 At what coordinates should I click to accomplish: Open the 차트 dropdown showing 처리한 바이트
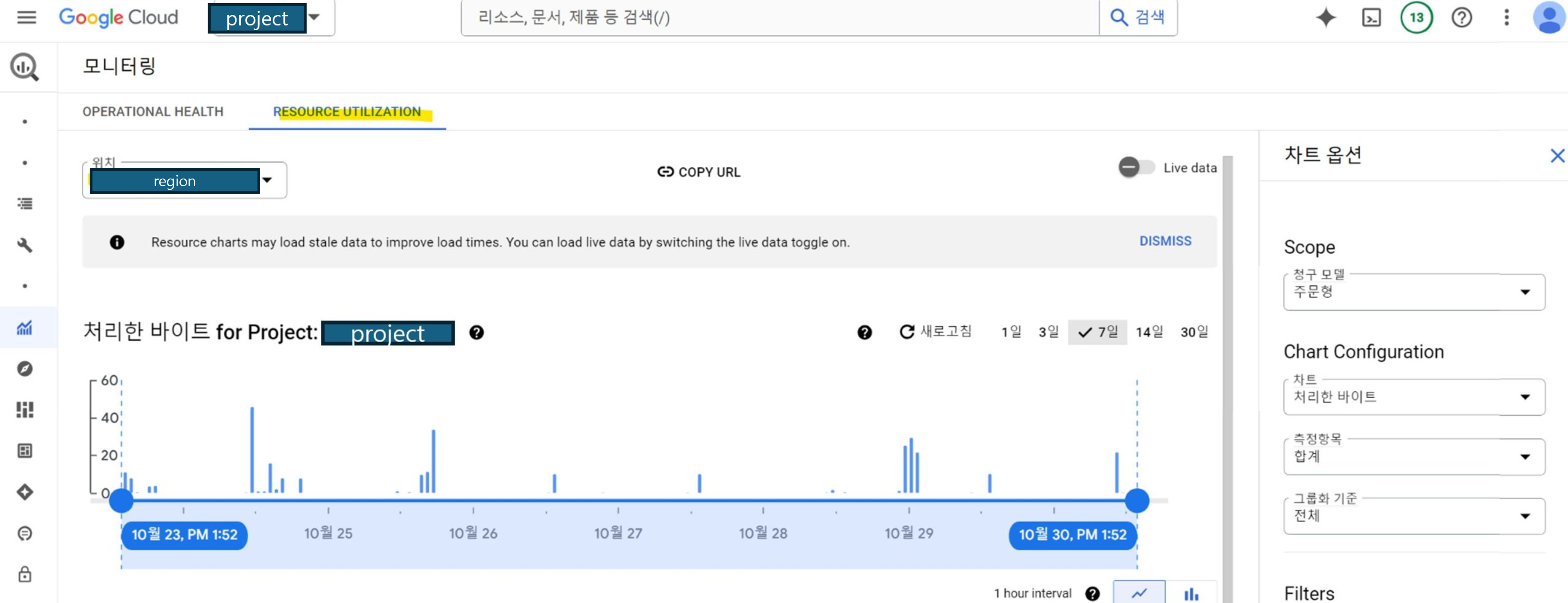point(1413,397)
